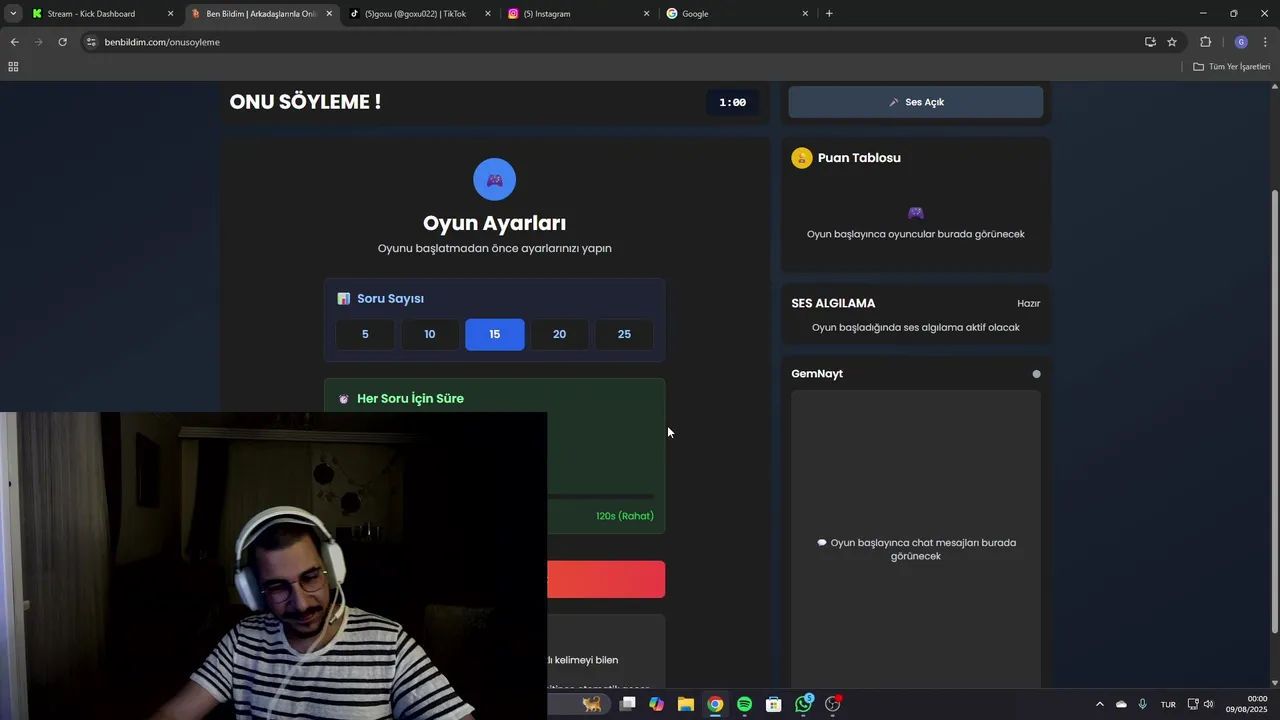Open OBS Studio from the taskbar
This screenshot has height=720, width=1280.
[x=832, y=704]
